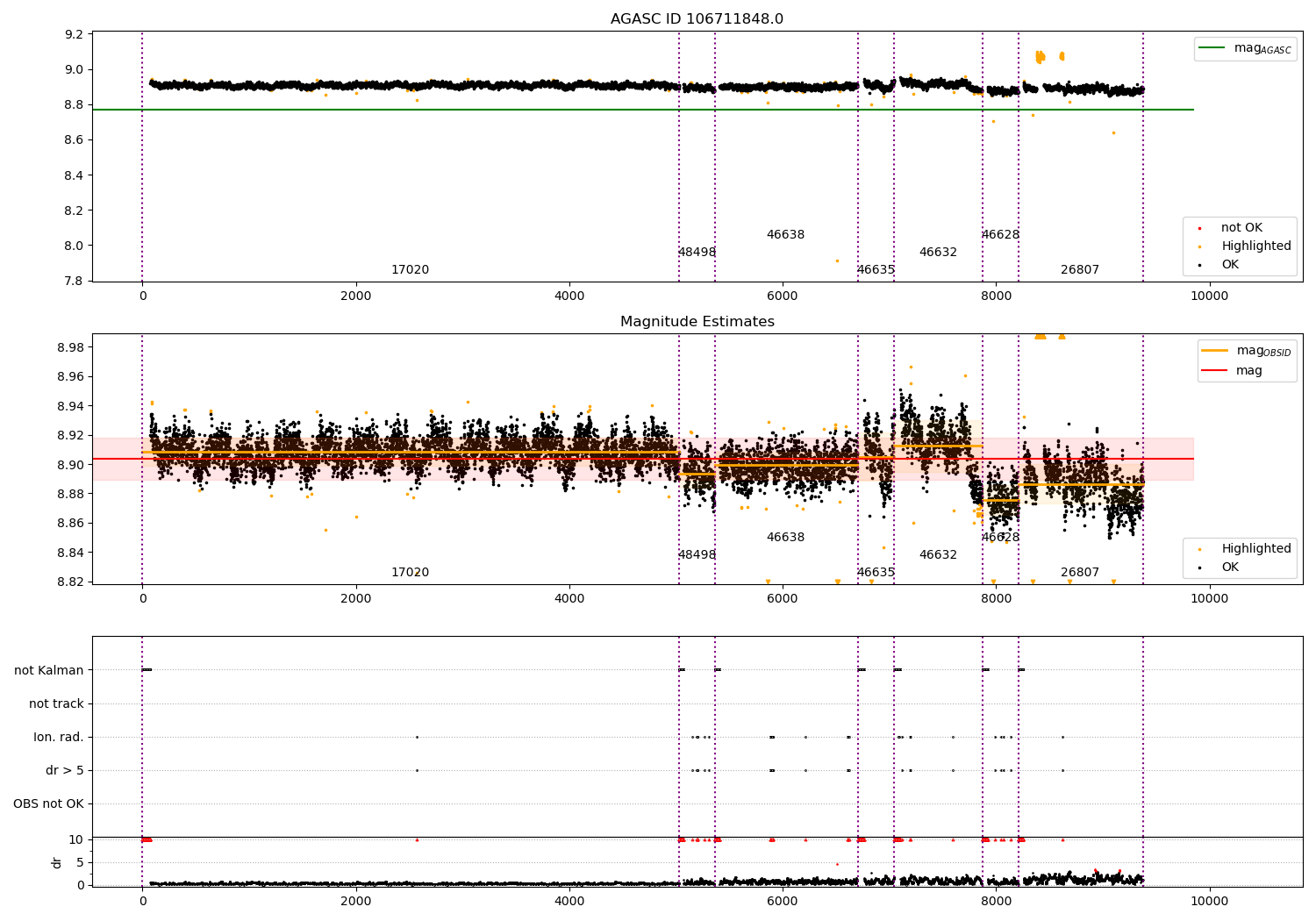Click obsid label 46628 in Magnitude Estimates plot
Screen dimensions: 1316x921
1000,537
